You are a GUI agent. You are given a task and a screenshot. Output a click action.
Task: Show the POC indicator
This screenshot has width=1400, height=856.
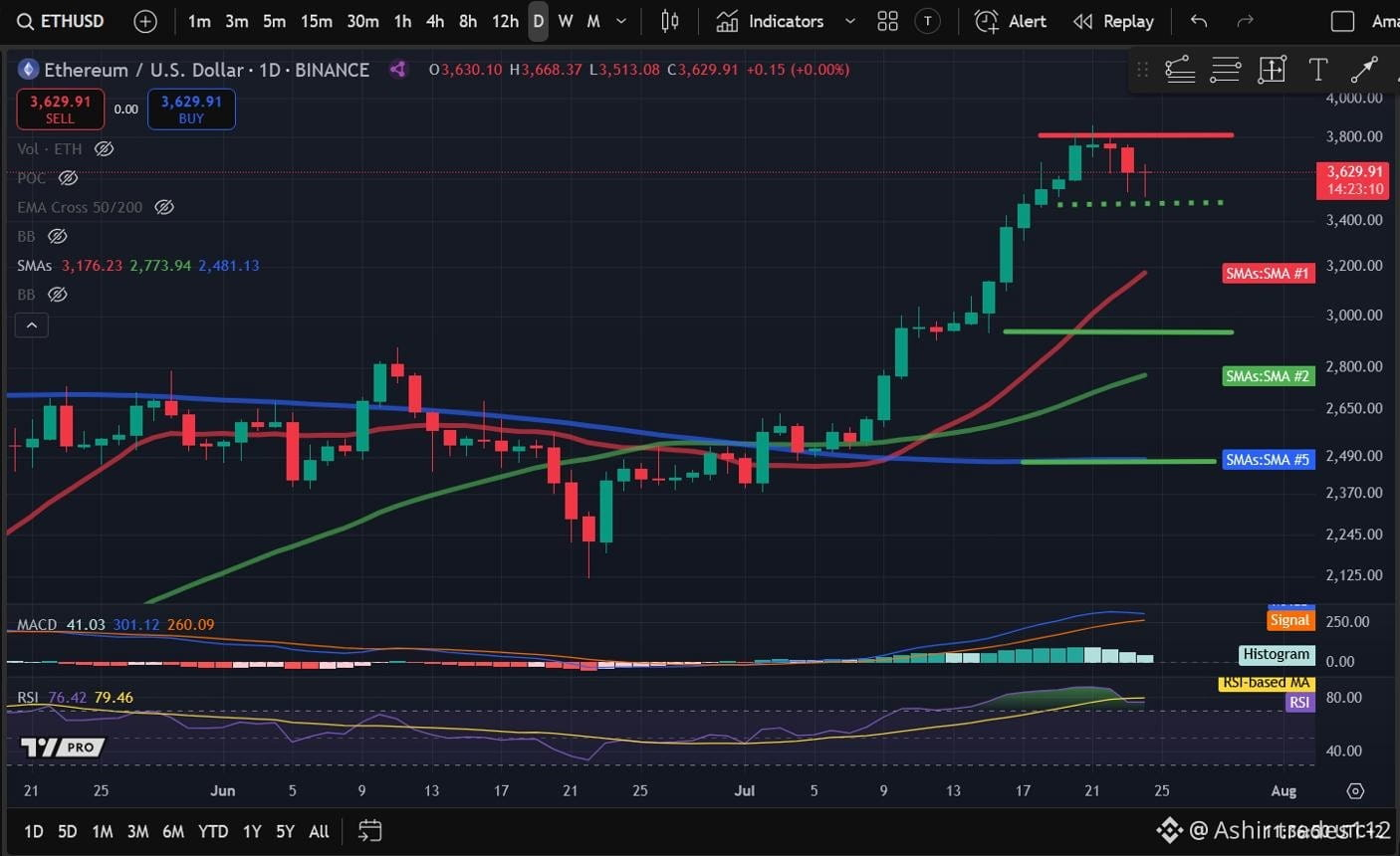[68, 178]
